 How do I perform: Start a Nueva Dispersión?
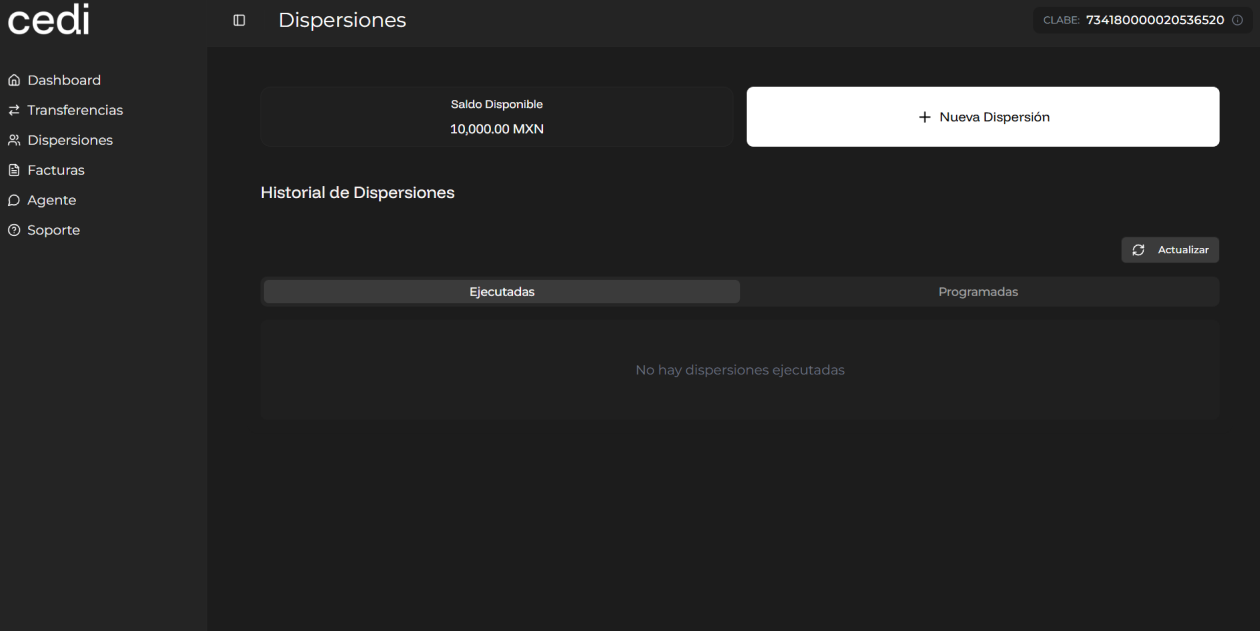point(983,117)
